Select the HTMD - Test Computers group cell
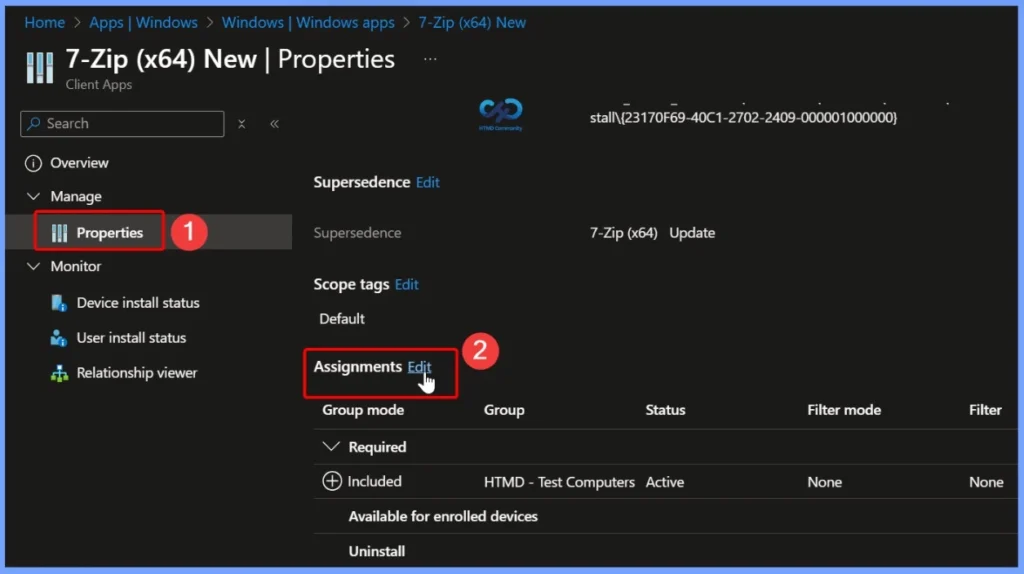The image size is (1024, 574). click(x=559, y=482)
